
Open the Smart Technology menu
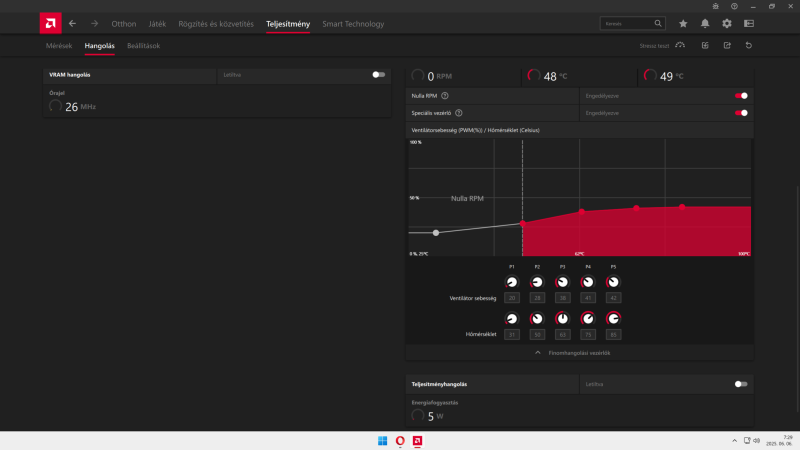pos(353,24)
